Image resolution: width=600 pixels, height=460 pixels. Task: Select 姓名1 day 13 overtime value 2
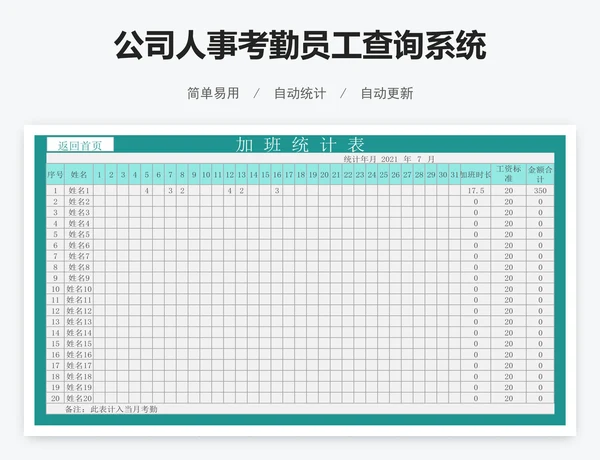point(241,191)
